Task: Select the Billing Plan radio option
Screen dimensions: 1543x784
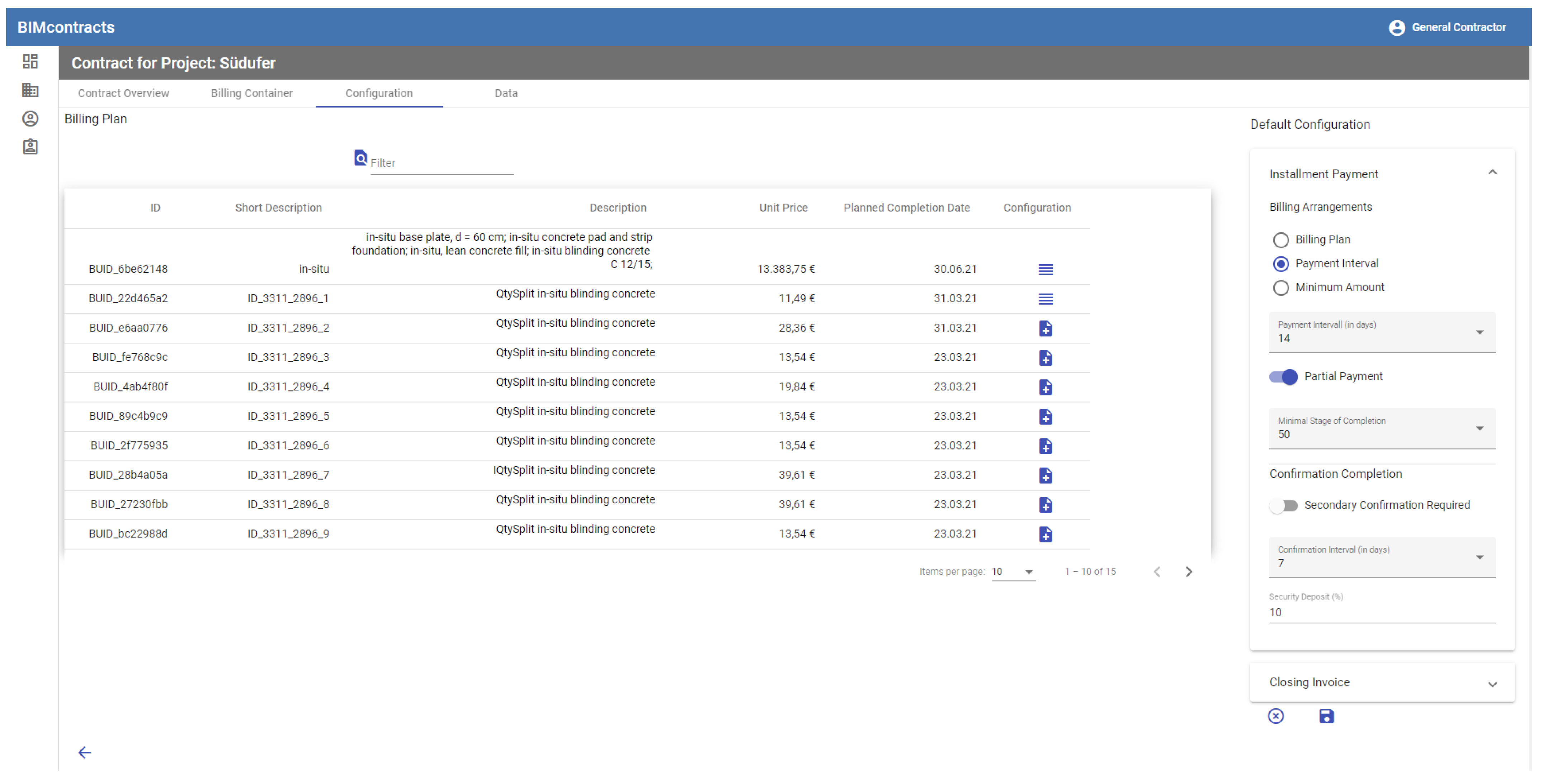Action: point(1280,240)
